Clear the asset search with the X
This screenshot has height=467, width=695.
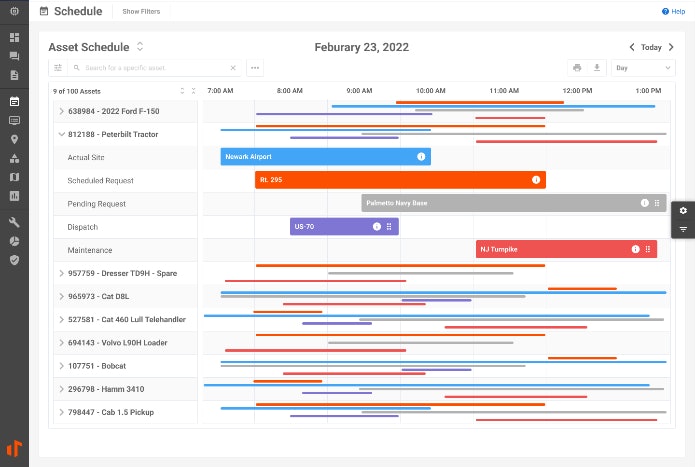pyautogui.click(x=233, y=68)
